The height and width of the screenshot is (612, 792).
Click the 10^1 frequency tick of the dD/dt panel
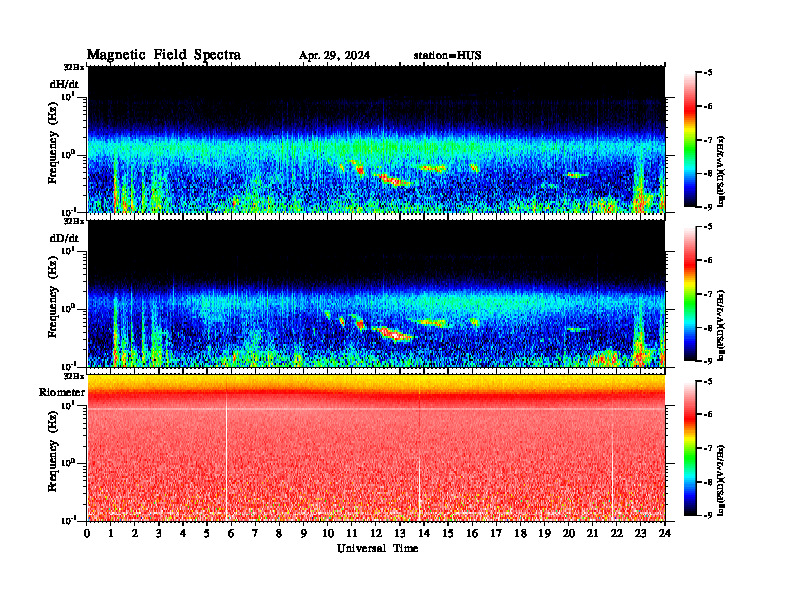68,250
